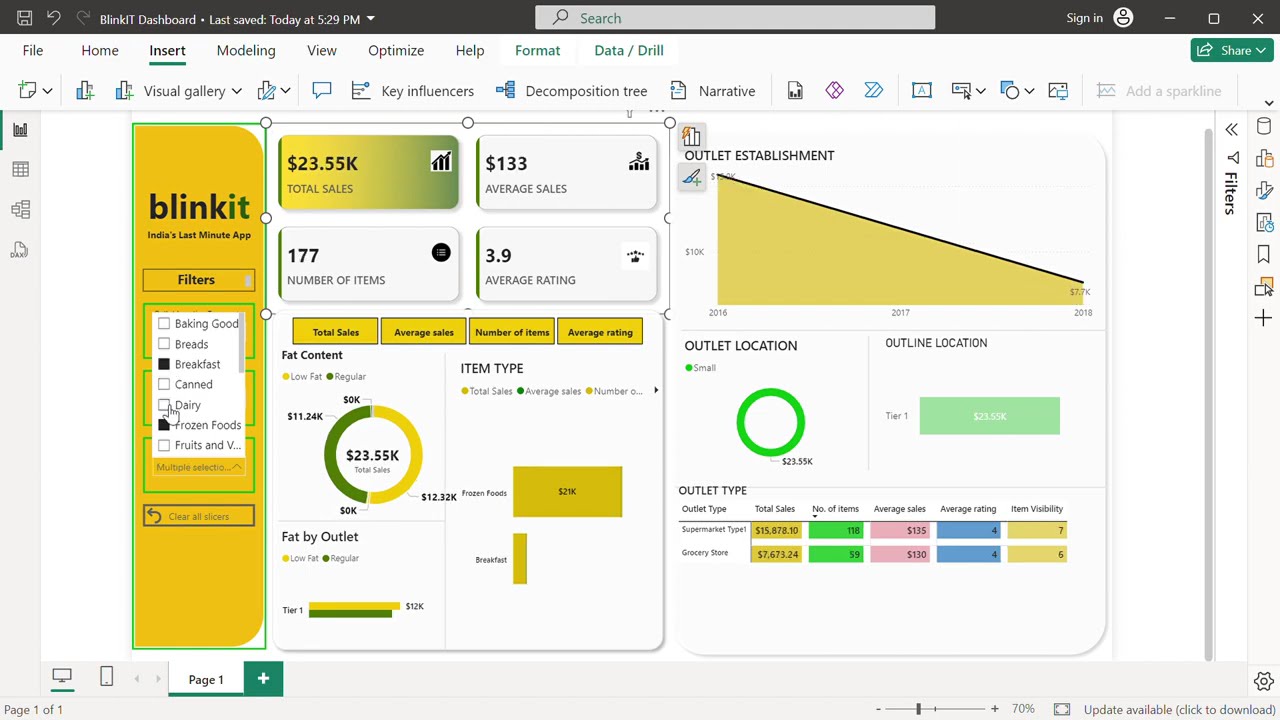Switch to the Home tab
This screenshot has width=1280, height=720.
100,50
